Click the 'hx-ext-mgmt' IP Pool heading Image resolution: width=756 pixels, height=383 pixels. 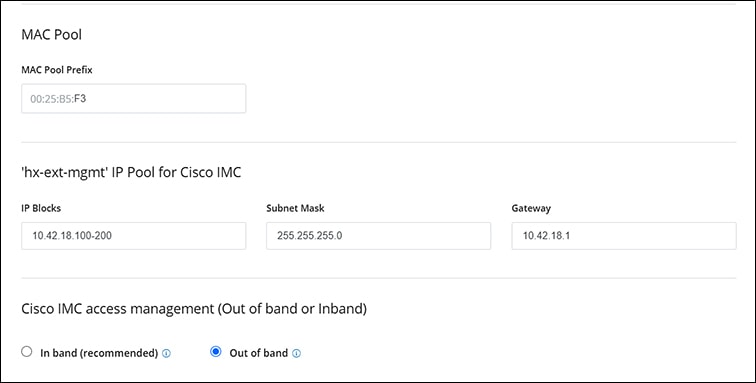coord(131,172)
